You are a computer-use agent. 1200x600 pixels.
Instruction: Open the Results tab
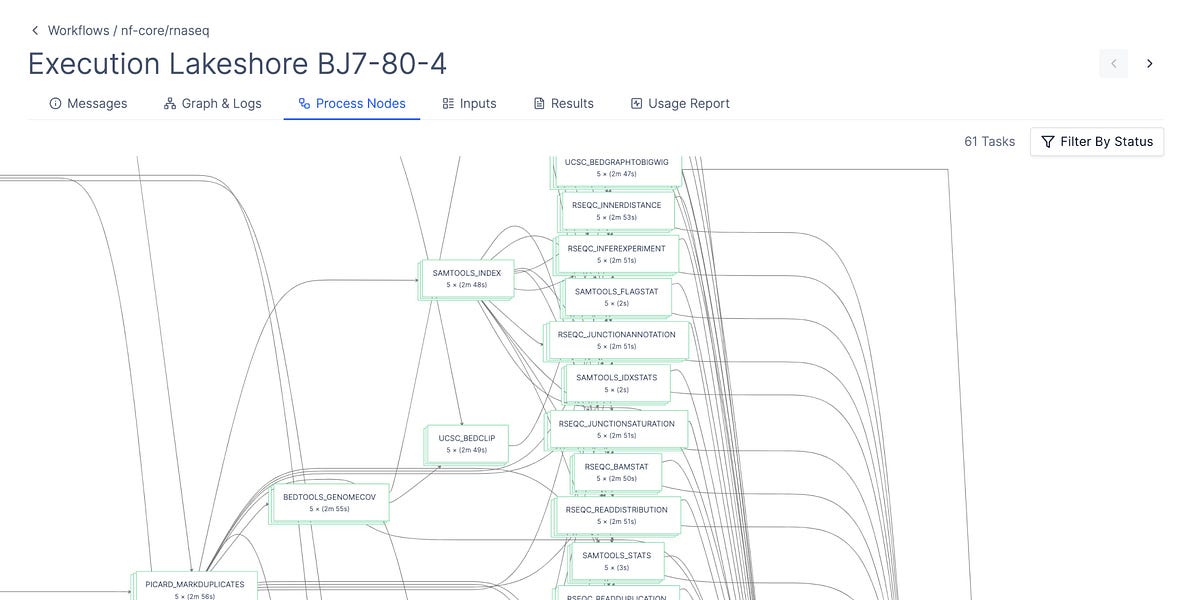pos(563,103)
